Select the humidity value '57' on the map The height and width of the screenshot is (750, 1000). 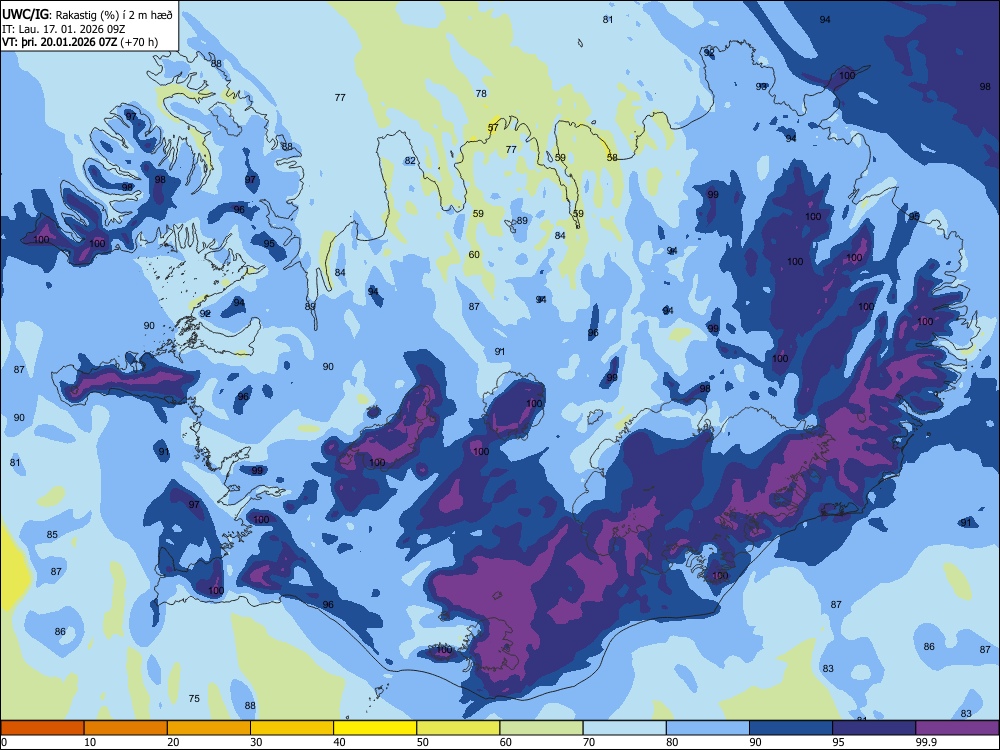pyautogui.click(x=493, y=128)
